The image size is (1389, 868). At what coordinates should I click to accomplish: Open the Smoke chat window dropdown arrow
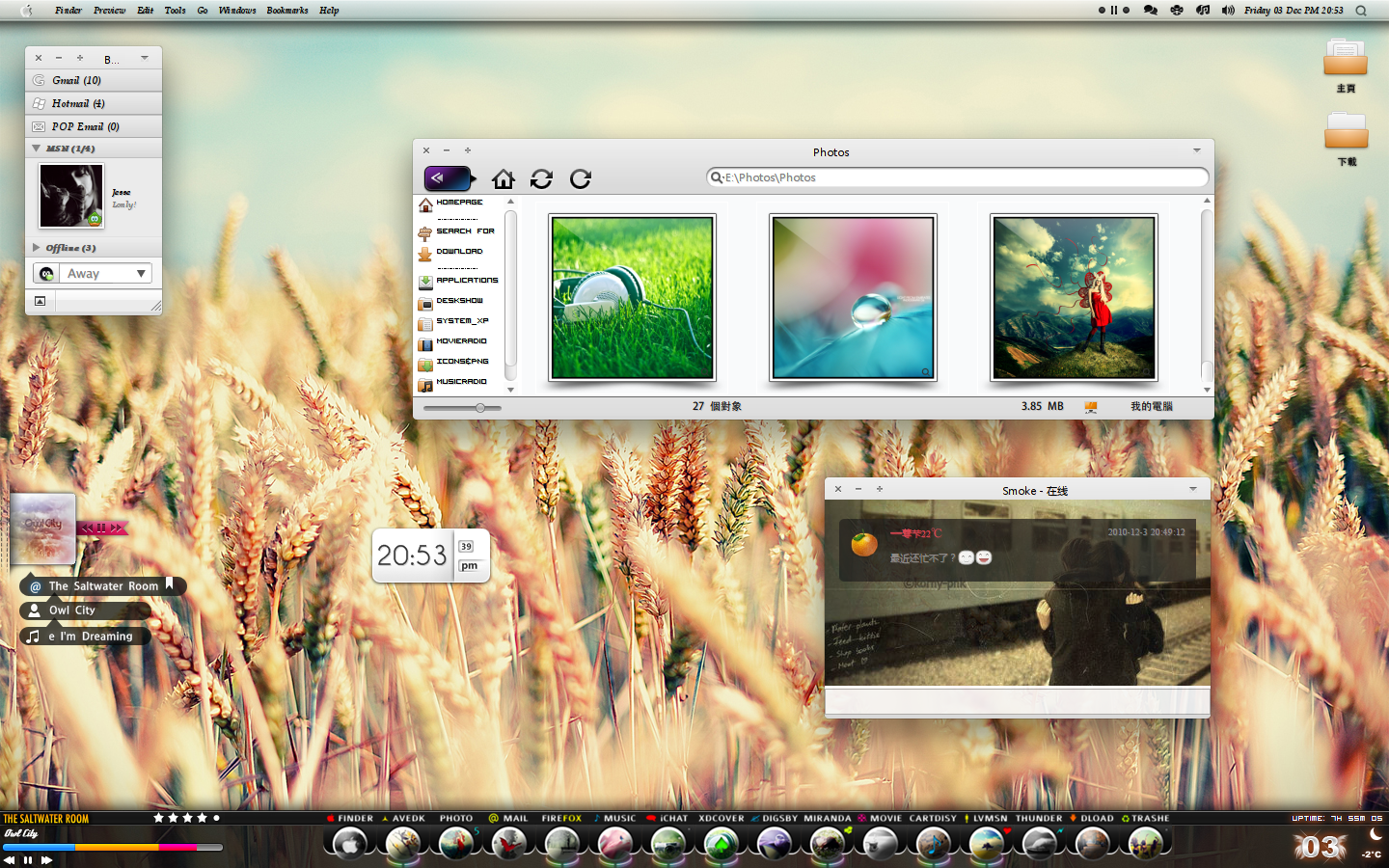click(x=1193, y=489)
